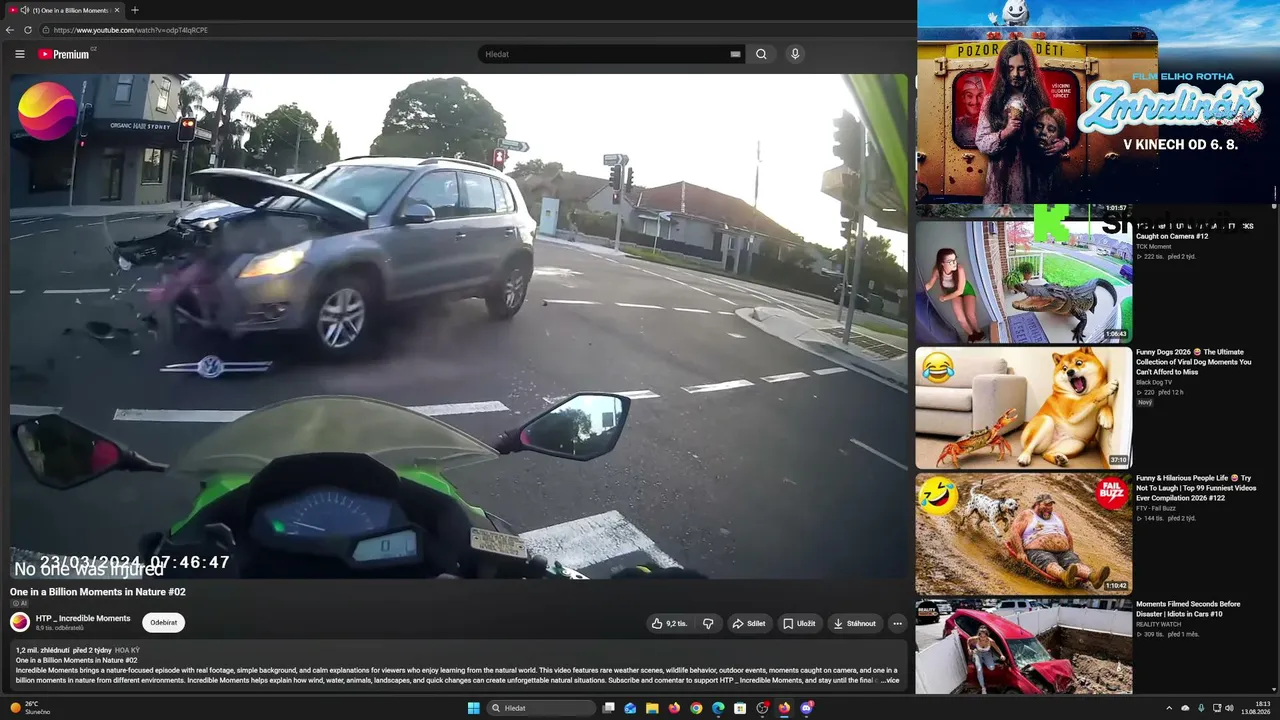
Task: Dislike the video with thumbs down
Action: (x=708, y=623)
